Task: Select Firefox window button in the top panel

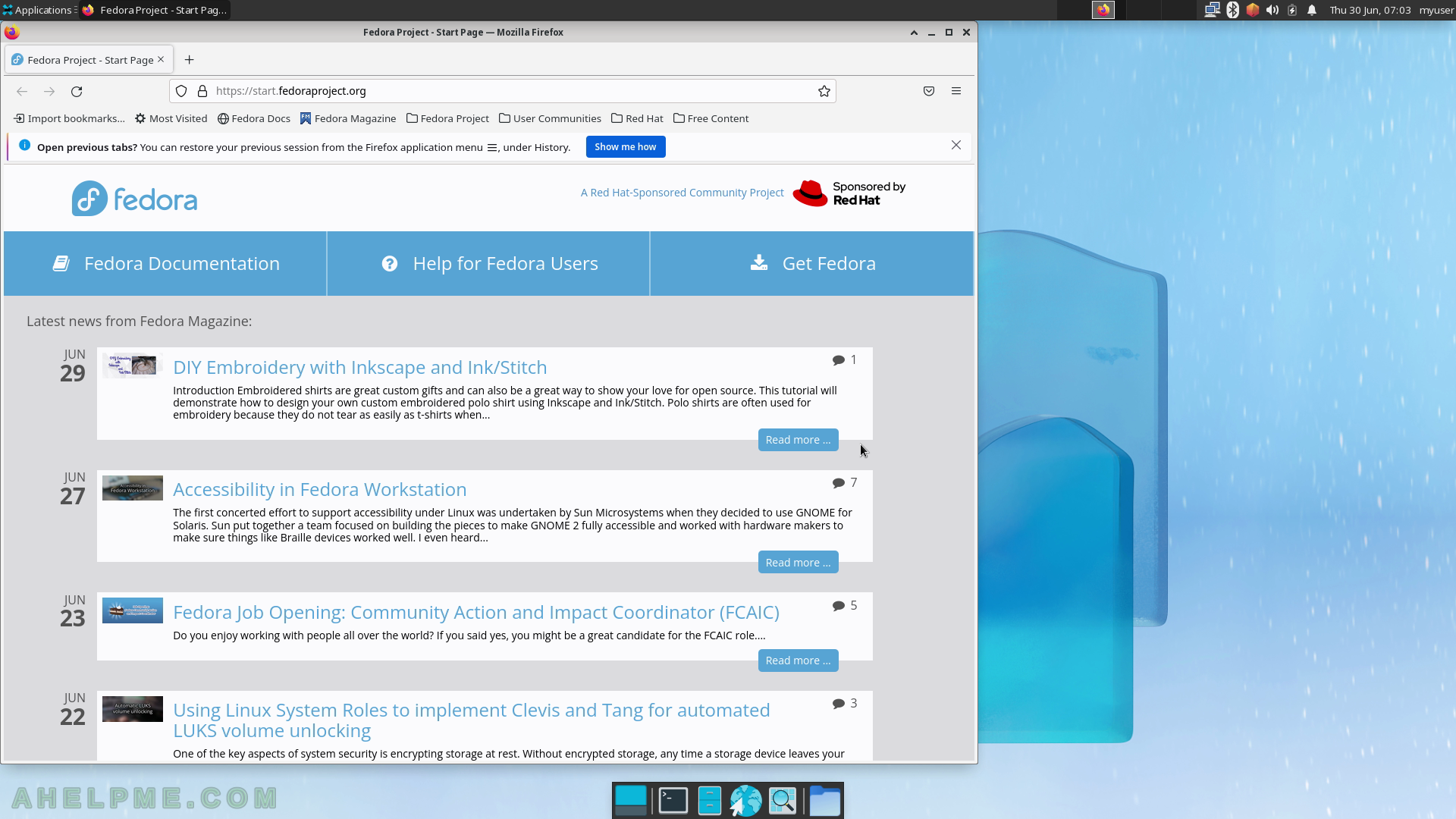Action: pos(155,10)
